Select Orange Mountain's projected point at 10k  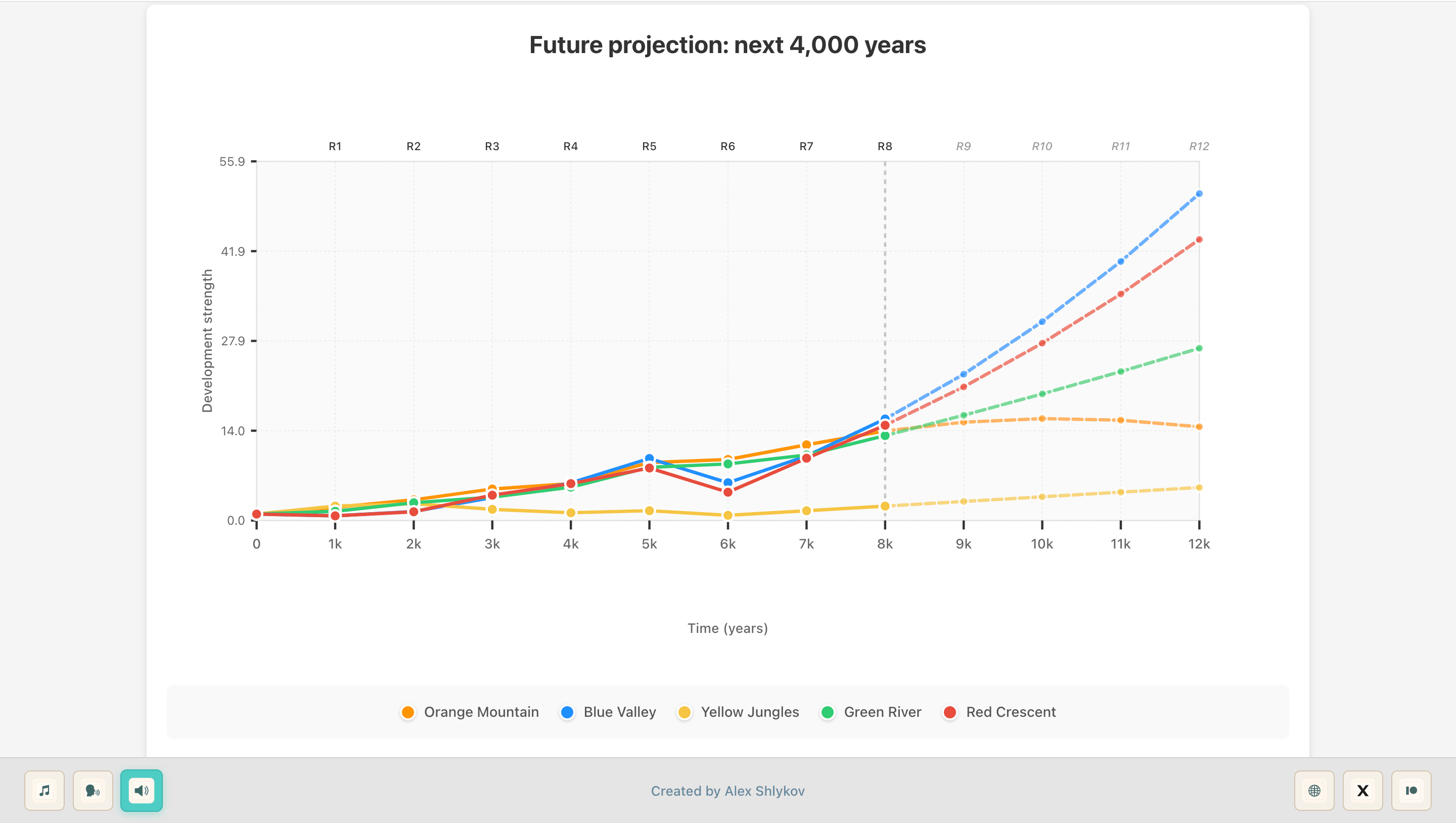pyautogui.click(x=1041, y=419)
